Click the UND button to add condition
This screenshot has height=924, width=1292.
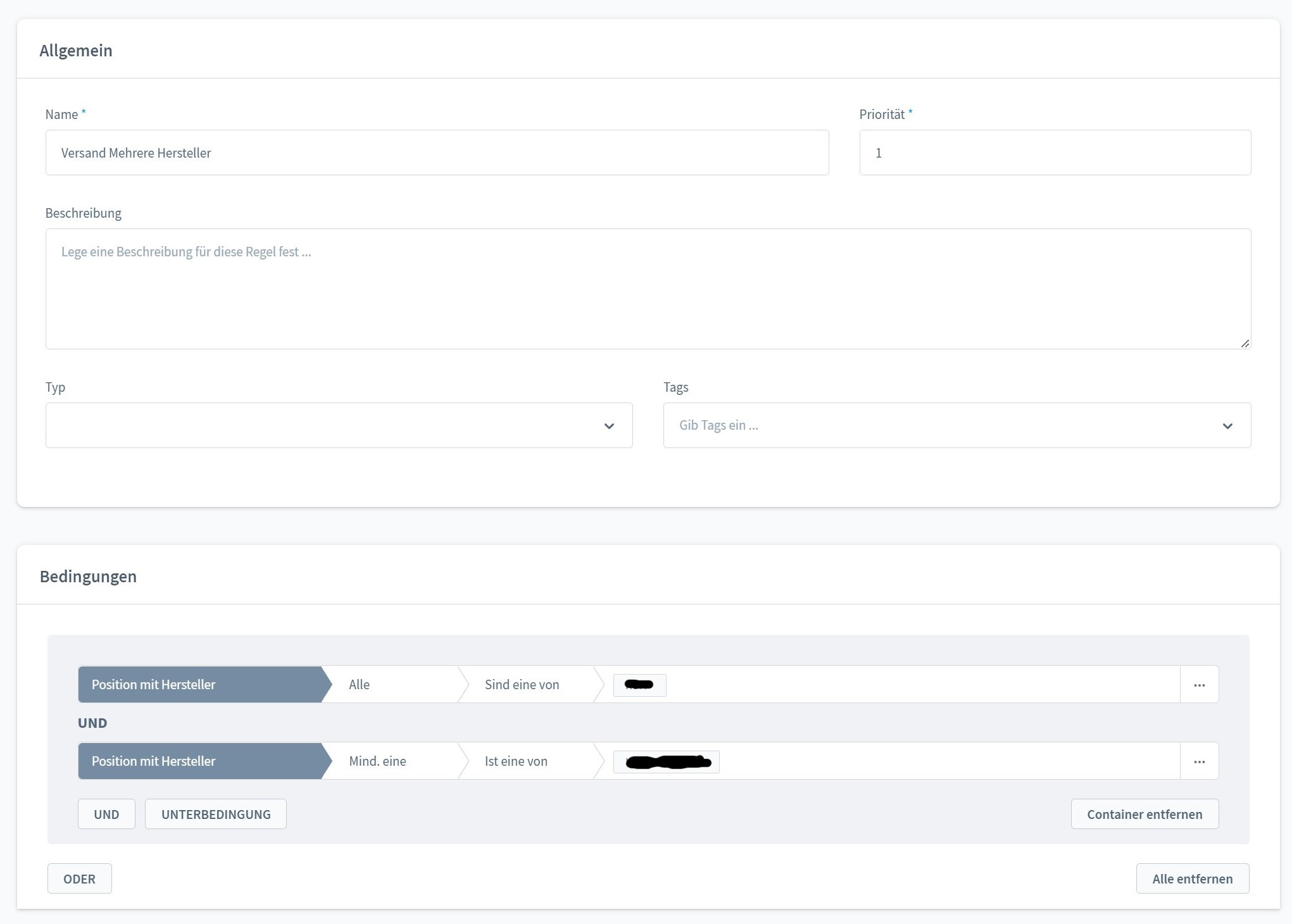coord(106,814)
